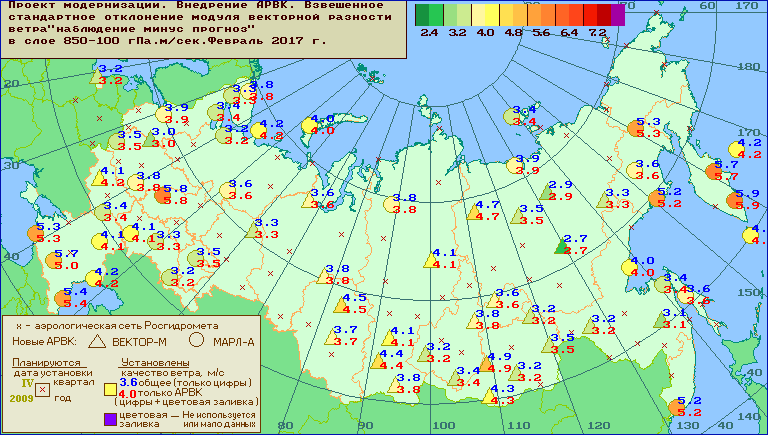
Task: Pick the purple swatch ending the color scale
Action: [x=618, y=15]
